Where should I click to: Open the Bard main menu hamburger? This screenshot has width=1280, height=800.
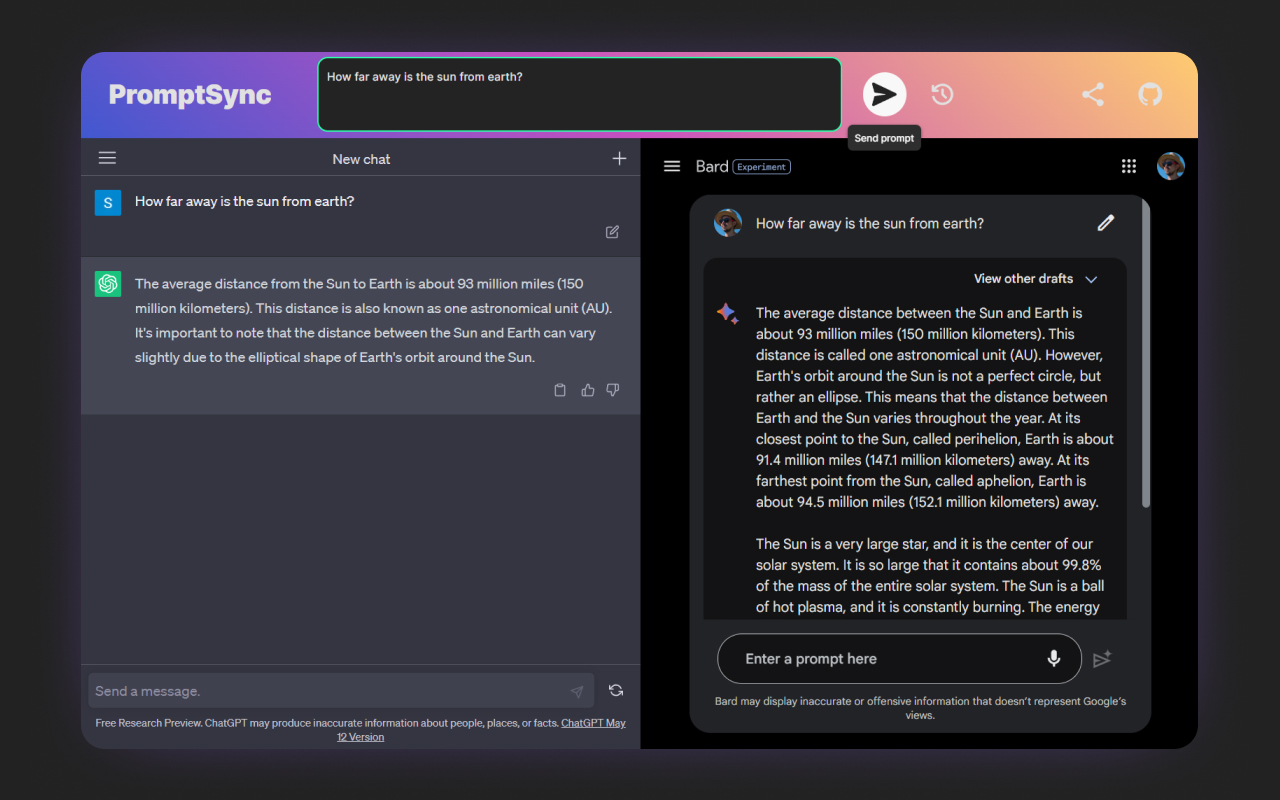click(672, 166)
